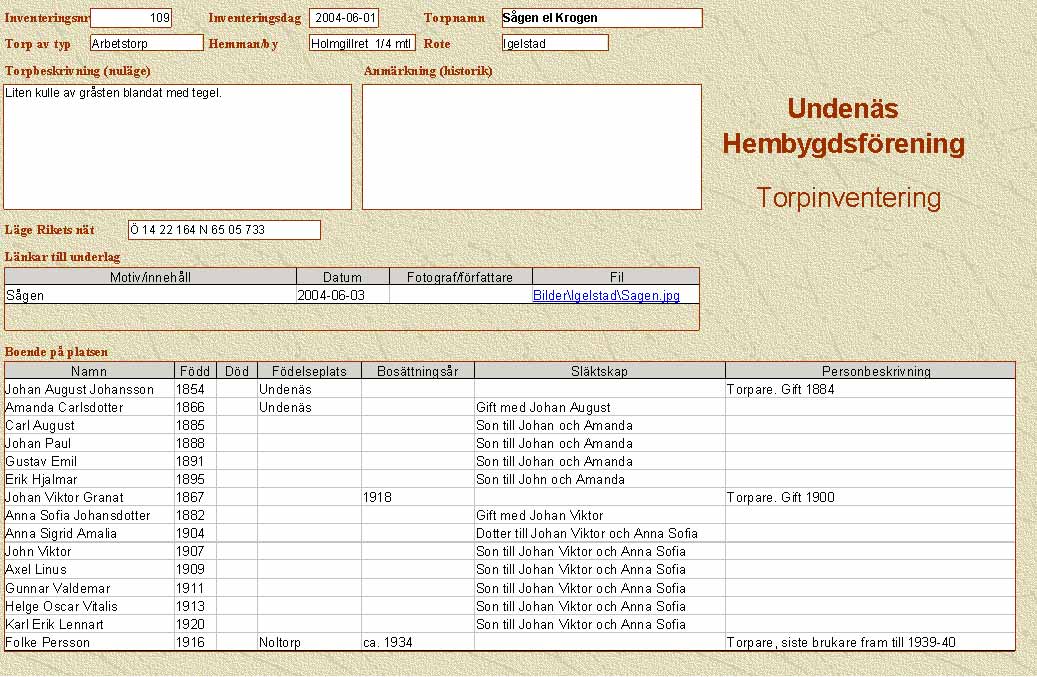The width and height of the screenshot is (1037, 677).
Task: Select the Johan August Johansson name cell
Action: 89,389
